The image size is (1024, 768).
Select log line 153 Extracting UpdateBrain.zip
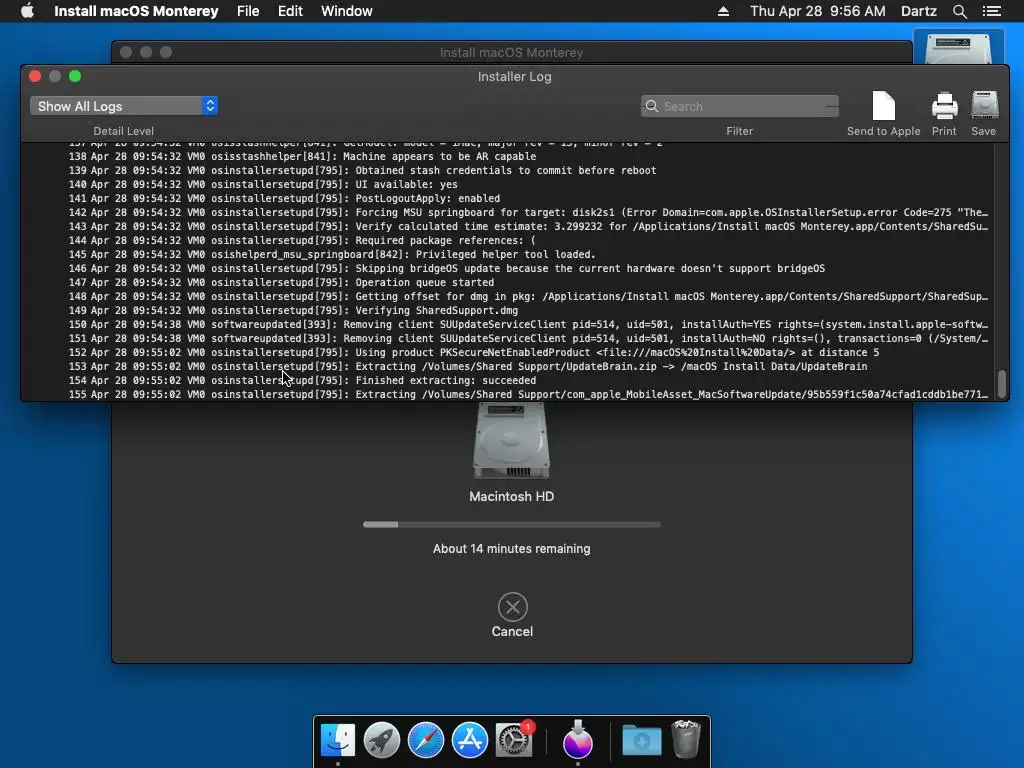coord(509,366)
